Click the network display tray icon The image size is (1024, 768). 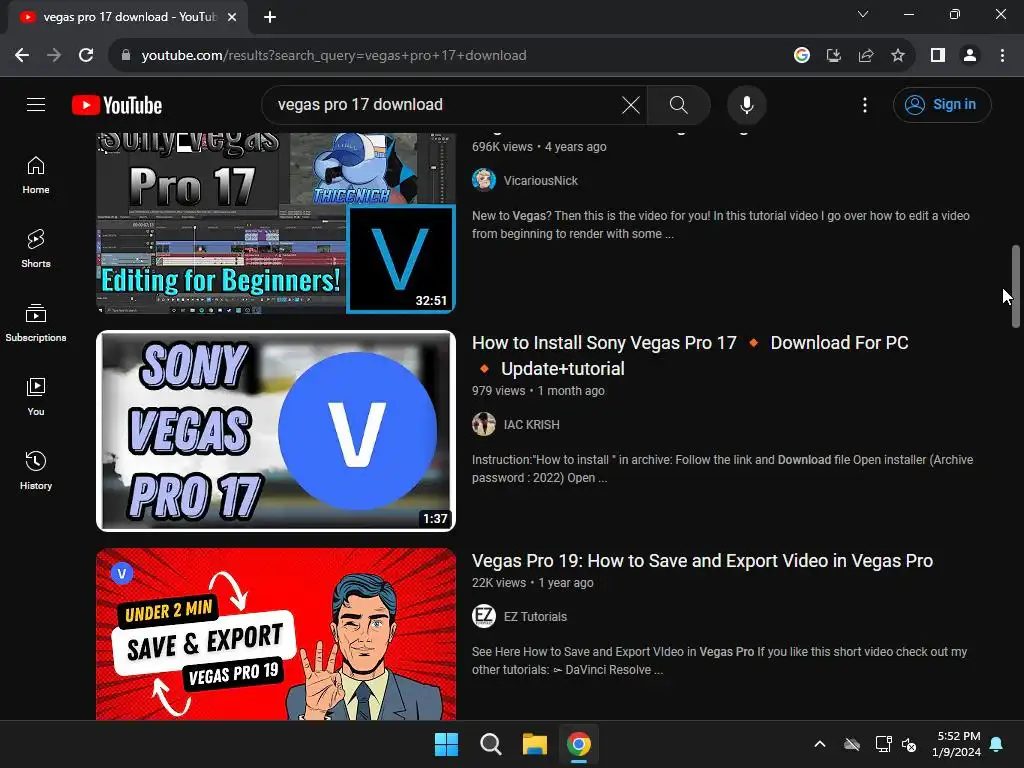pyautogui.click(x=883, y=744)
